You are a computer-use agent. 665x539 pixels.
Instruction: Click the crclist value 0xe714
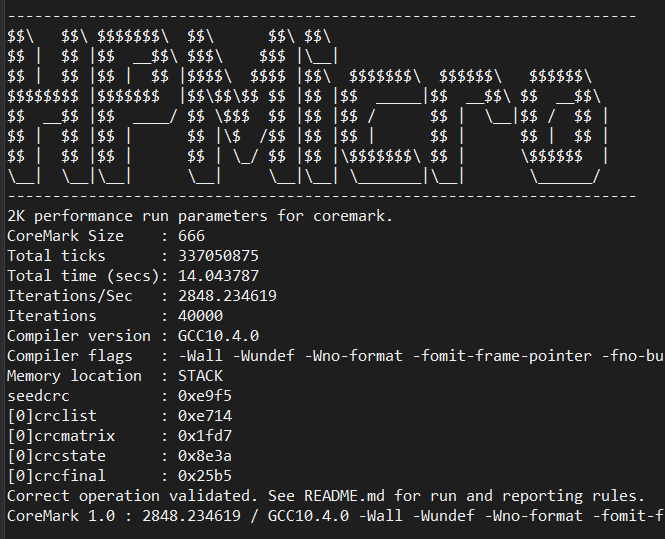pyautogui.click(x=204, y=416)
